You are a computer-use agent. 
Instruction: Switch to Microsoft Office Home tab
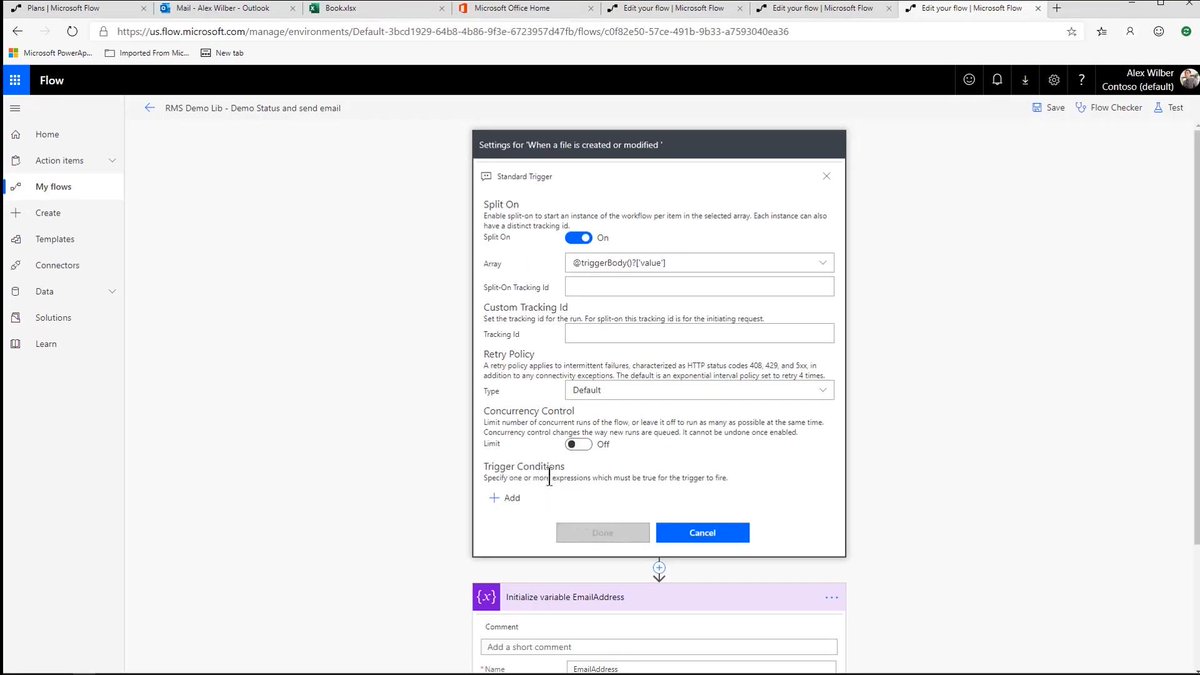[x=525, y=8]
